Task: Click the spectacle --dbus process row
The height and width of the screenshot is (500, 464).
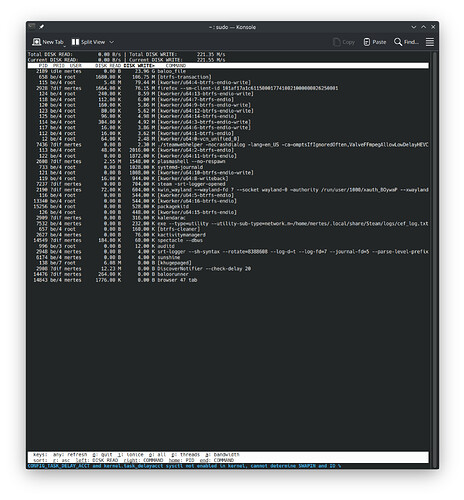Action: tap(228, 241)
